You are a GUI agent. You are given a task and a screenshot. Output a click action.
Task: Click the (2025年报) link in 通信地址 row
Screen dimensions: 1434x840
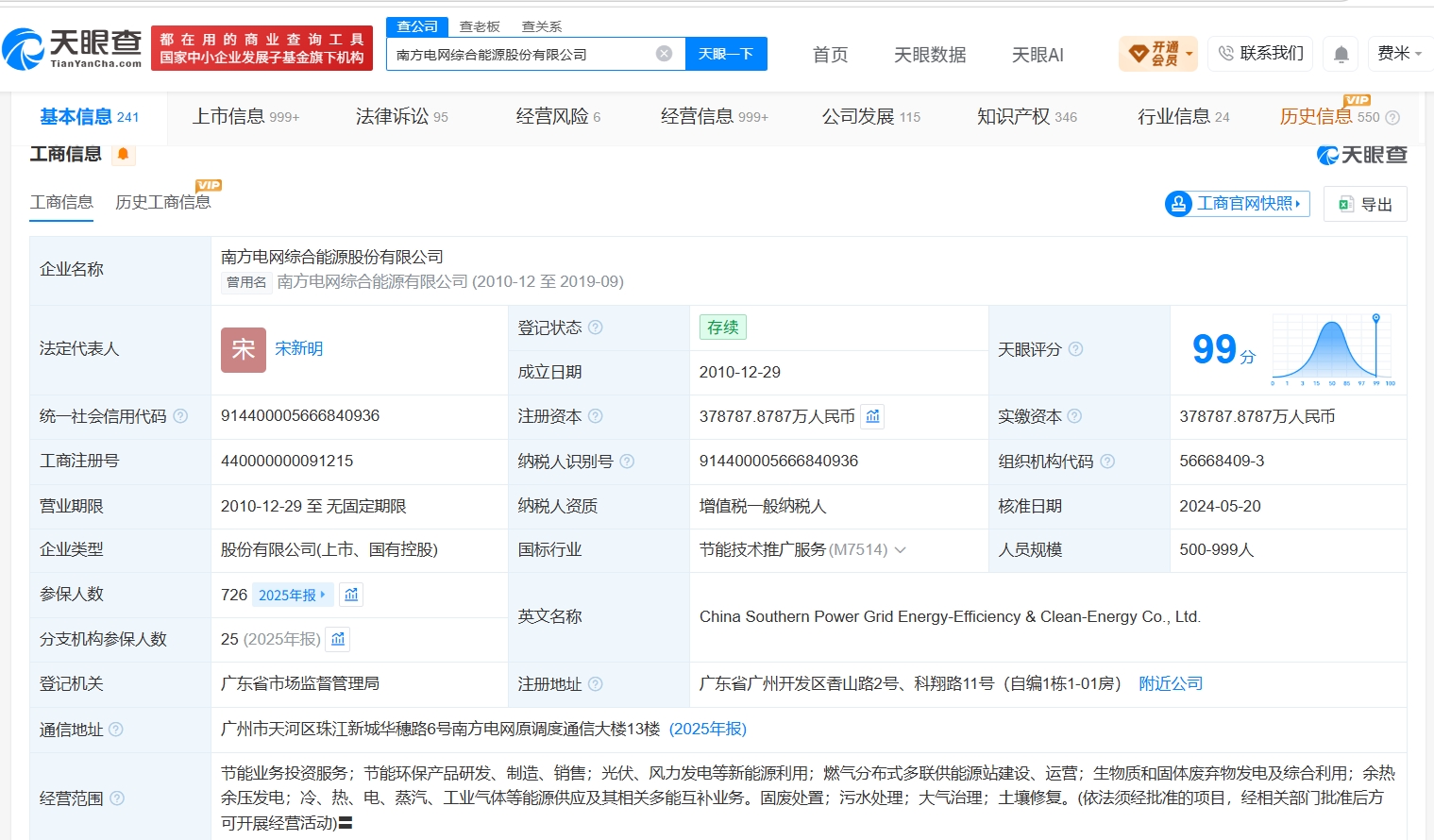[708, 729]
